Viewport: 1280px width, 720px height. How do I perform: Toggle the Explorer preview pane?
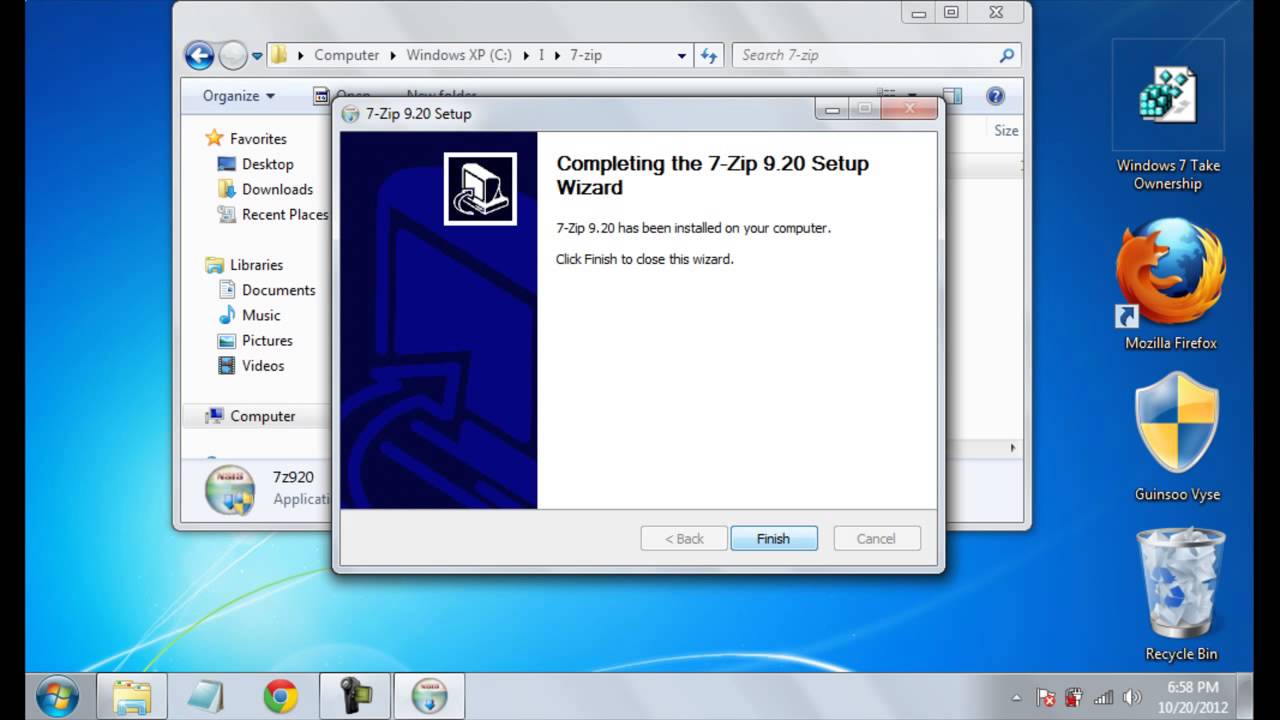[x=952, y=96]
